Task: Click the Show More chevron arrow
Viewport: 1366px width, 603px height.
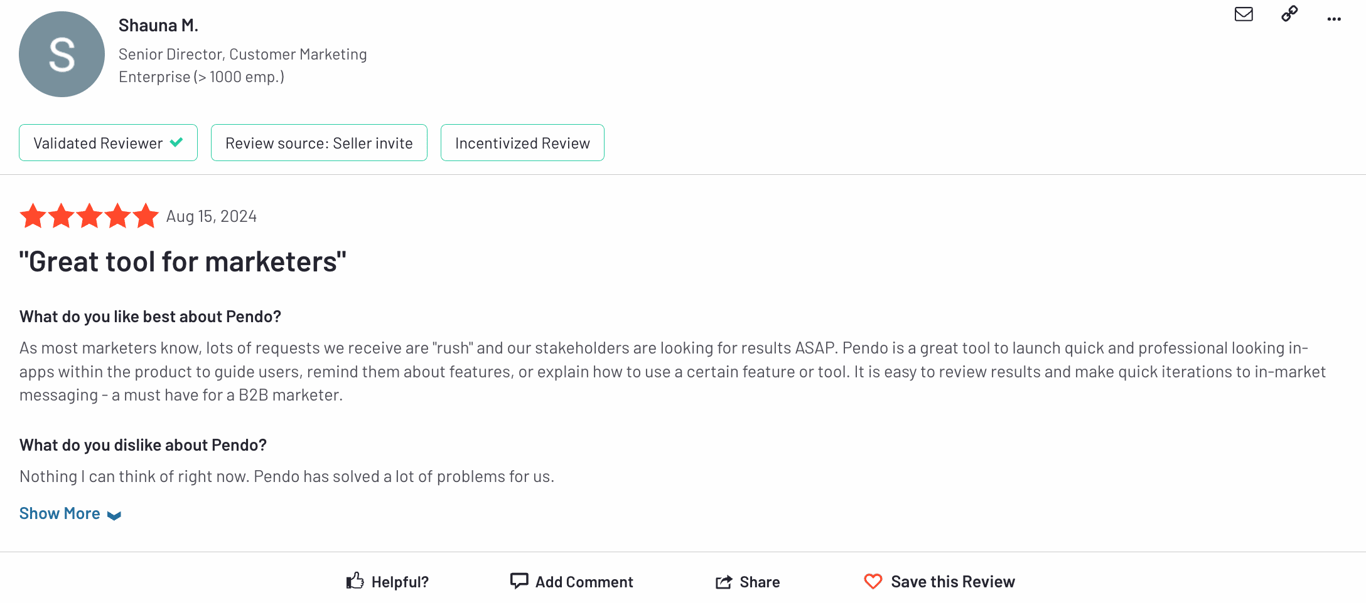Action: pos(114,515)
